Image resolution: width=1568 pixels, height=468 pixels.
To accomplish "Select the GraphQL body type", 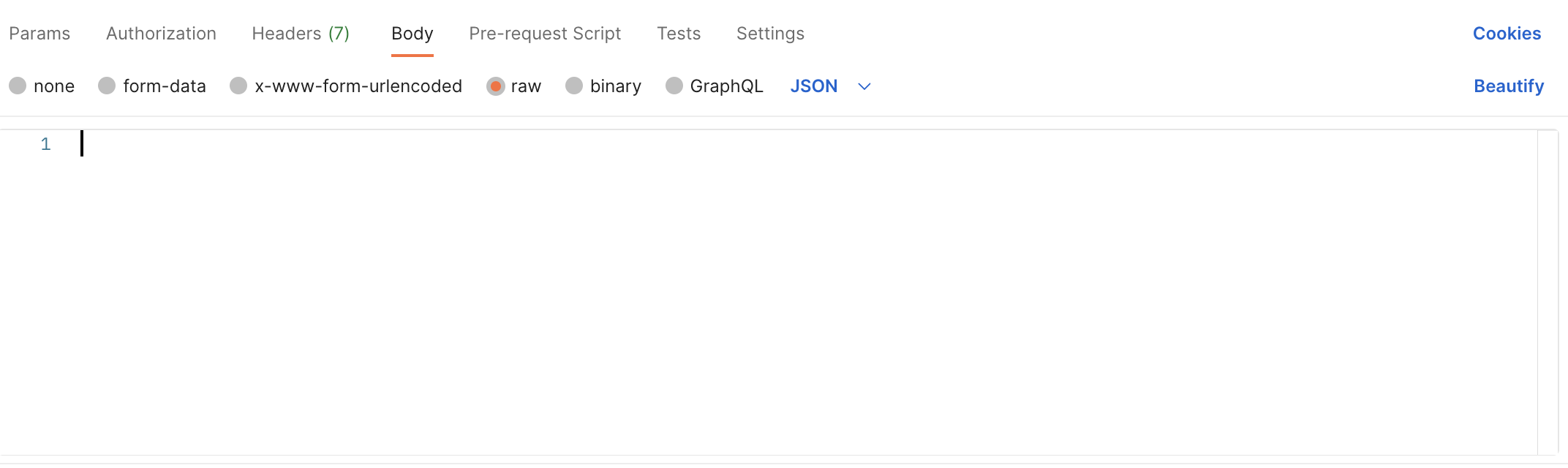I will coord(674,86).
